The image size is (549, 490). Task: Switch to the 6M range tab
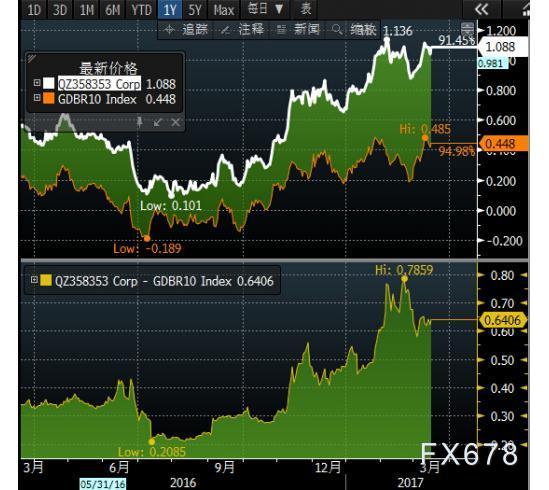[113, 9]
